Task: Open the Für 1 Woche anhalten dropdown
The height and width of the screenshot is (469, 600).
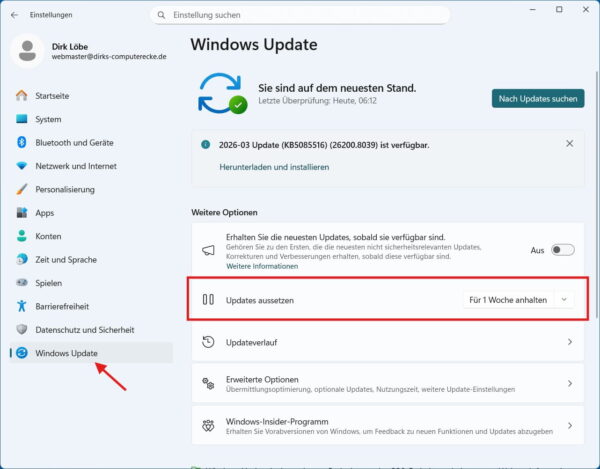Action: pyautogui.click(x=518, y=300)
